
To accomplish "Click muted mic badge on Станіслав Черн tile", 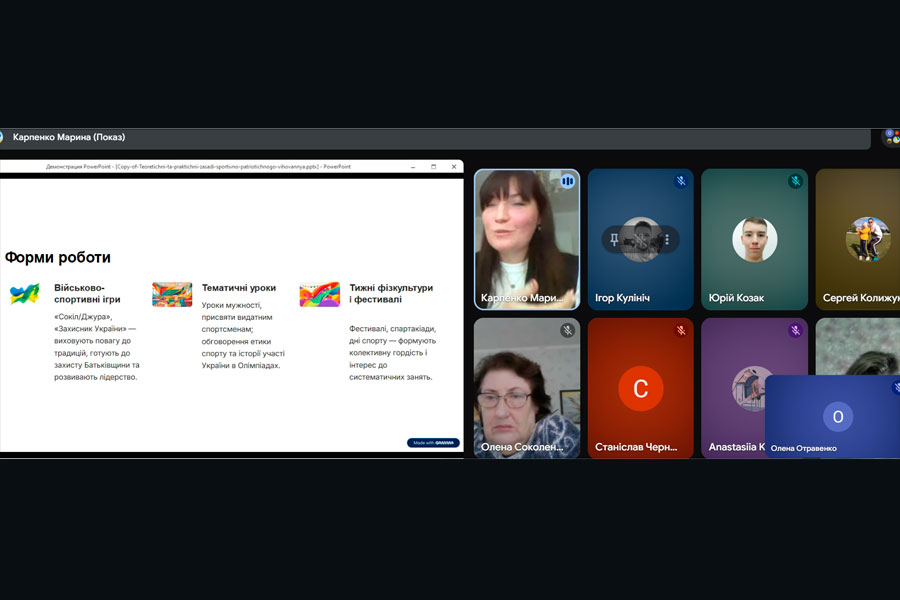I will tap(681, 330).
